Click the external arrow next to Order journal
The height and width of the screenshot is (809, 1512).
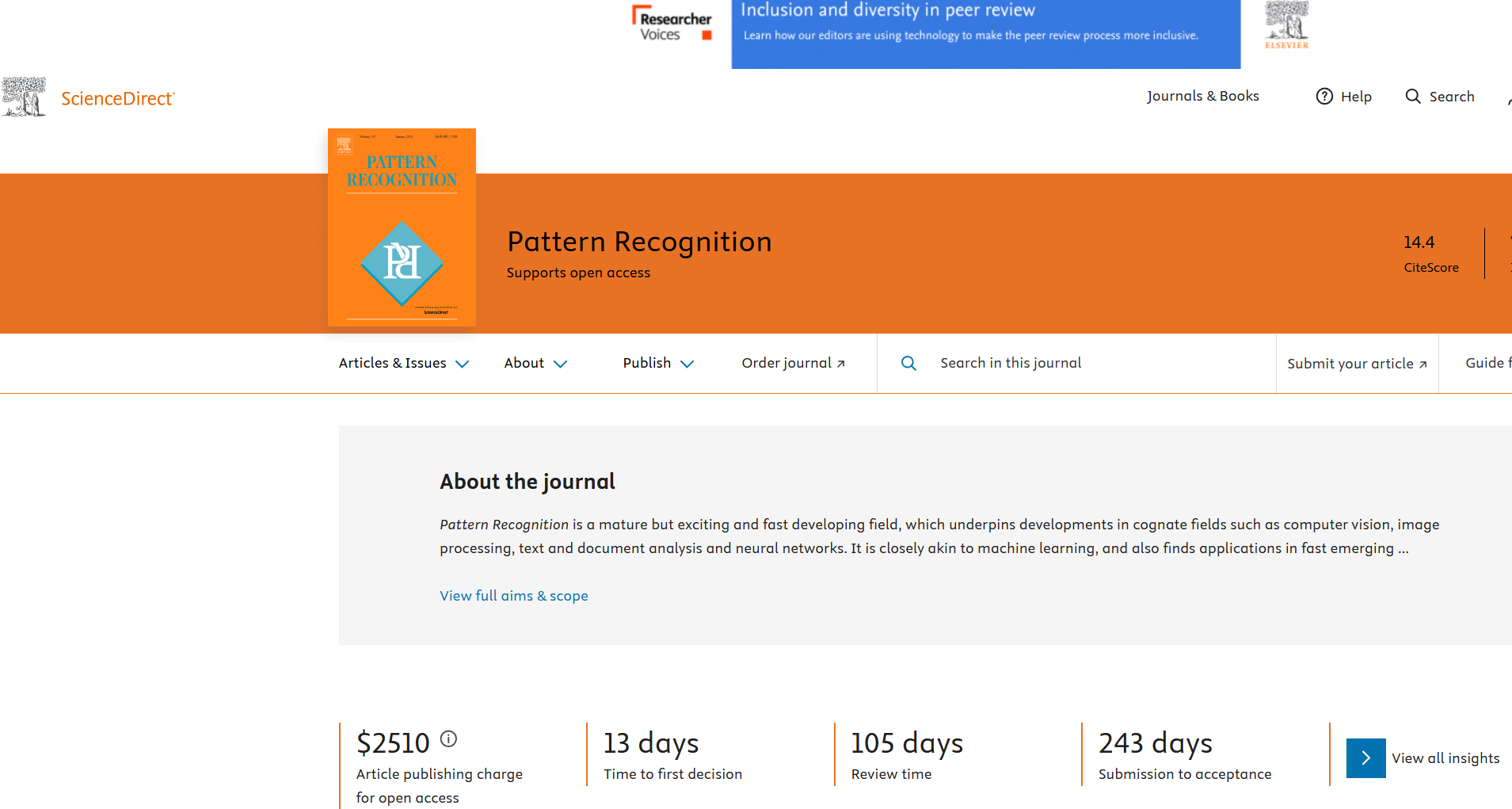click(841, 364)
